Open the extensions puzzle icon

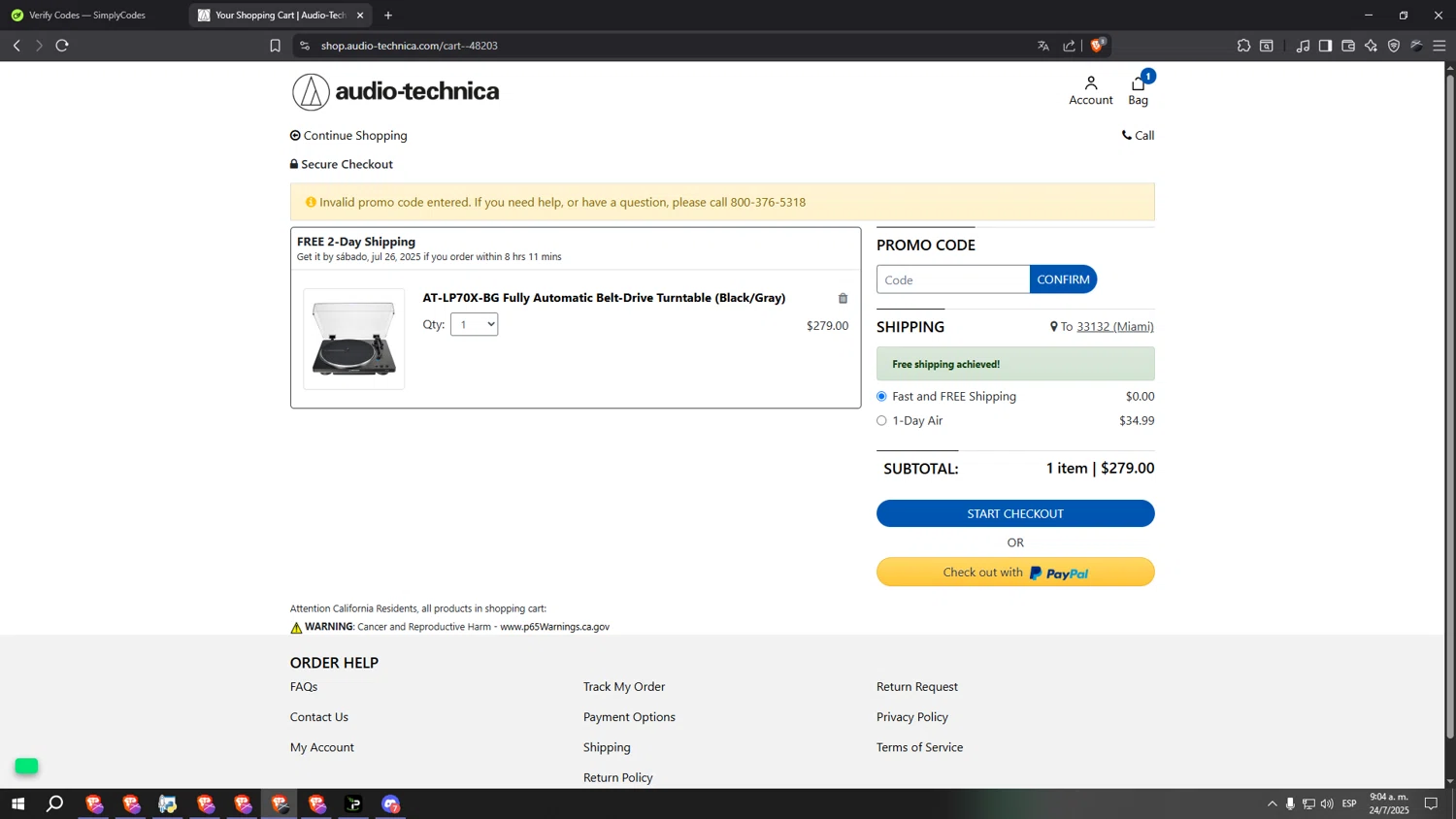coord(1243,46)
